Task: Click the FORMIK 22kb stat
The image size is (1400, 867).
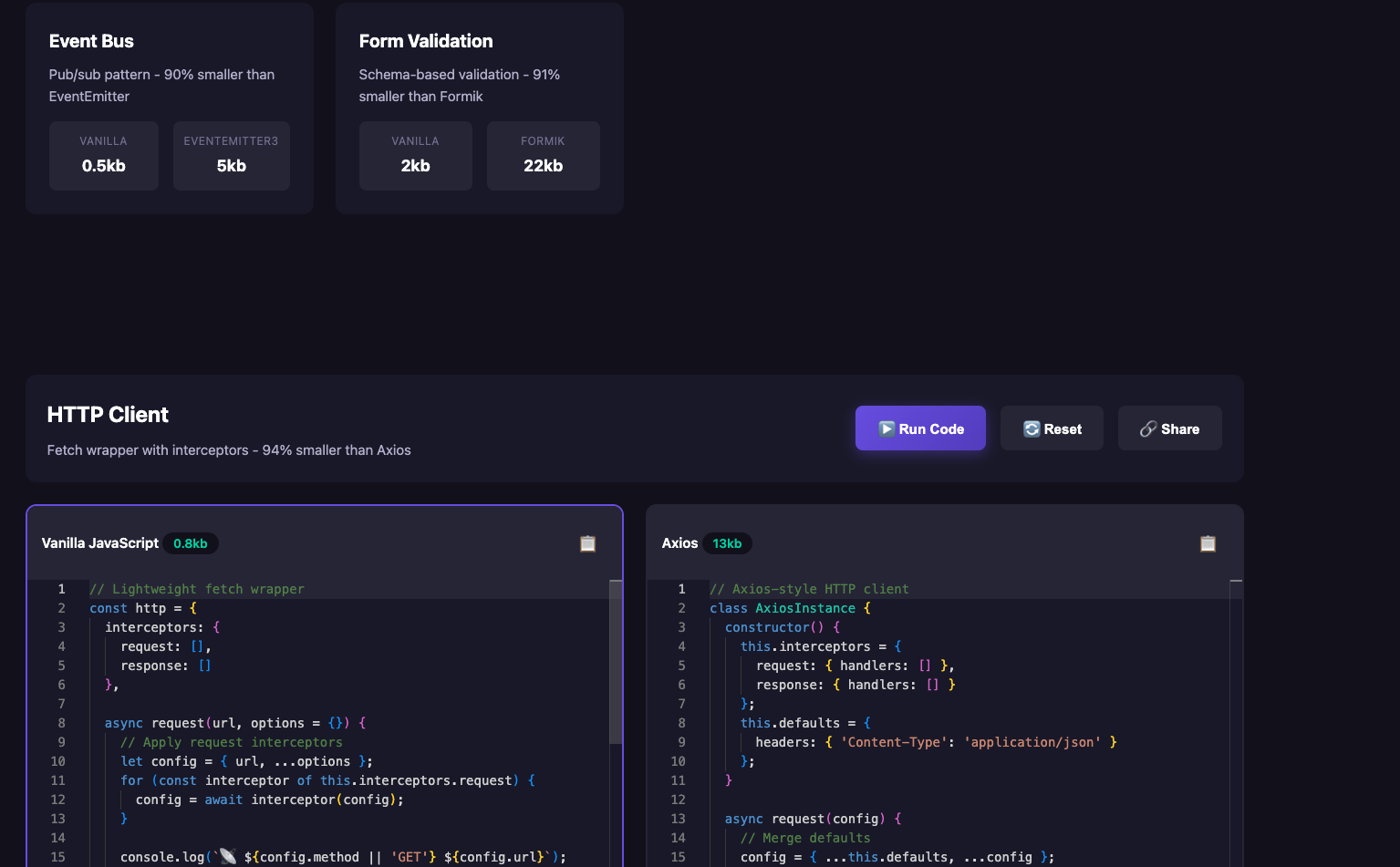Action: coord(543,155)
